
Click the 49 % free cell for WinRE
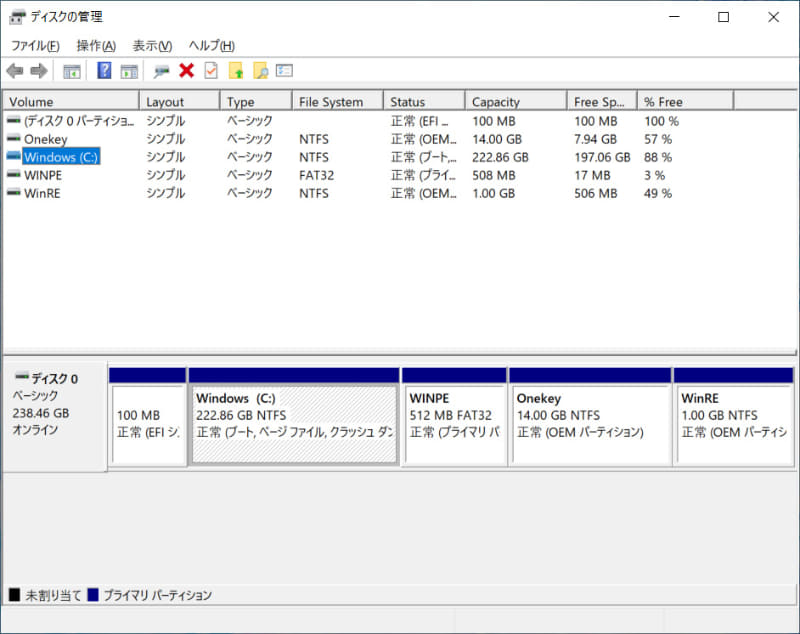point(658,193)
